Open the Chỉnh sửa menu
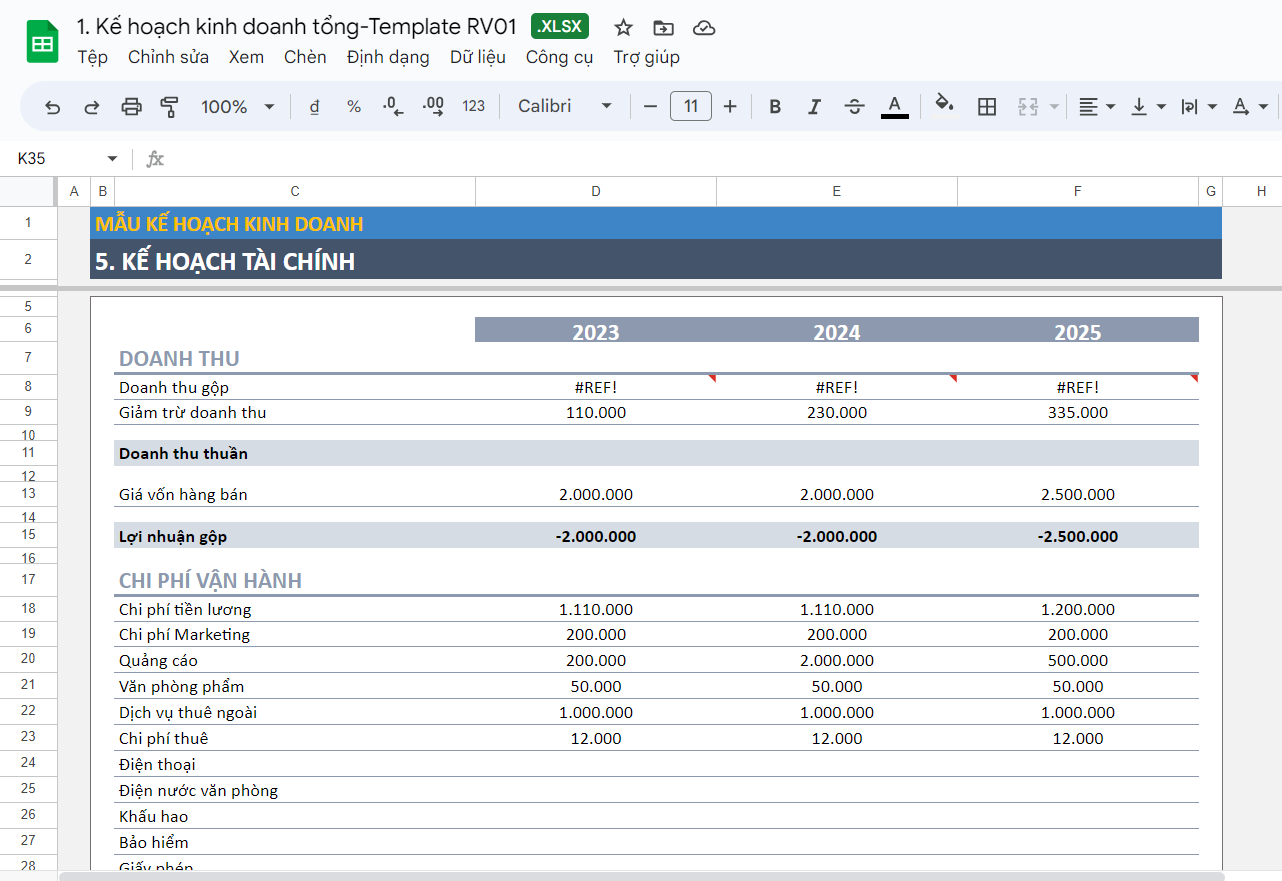Viewport: 1282px width, 881px height. (168, 57)
